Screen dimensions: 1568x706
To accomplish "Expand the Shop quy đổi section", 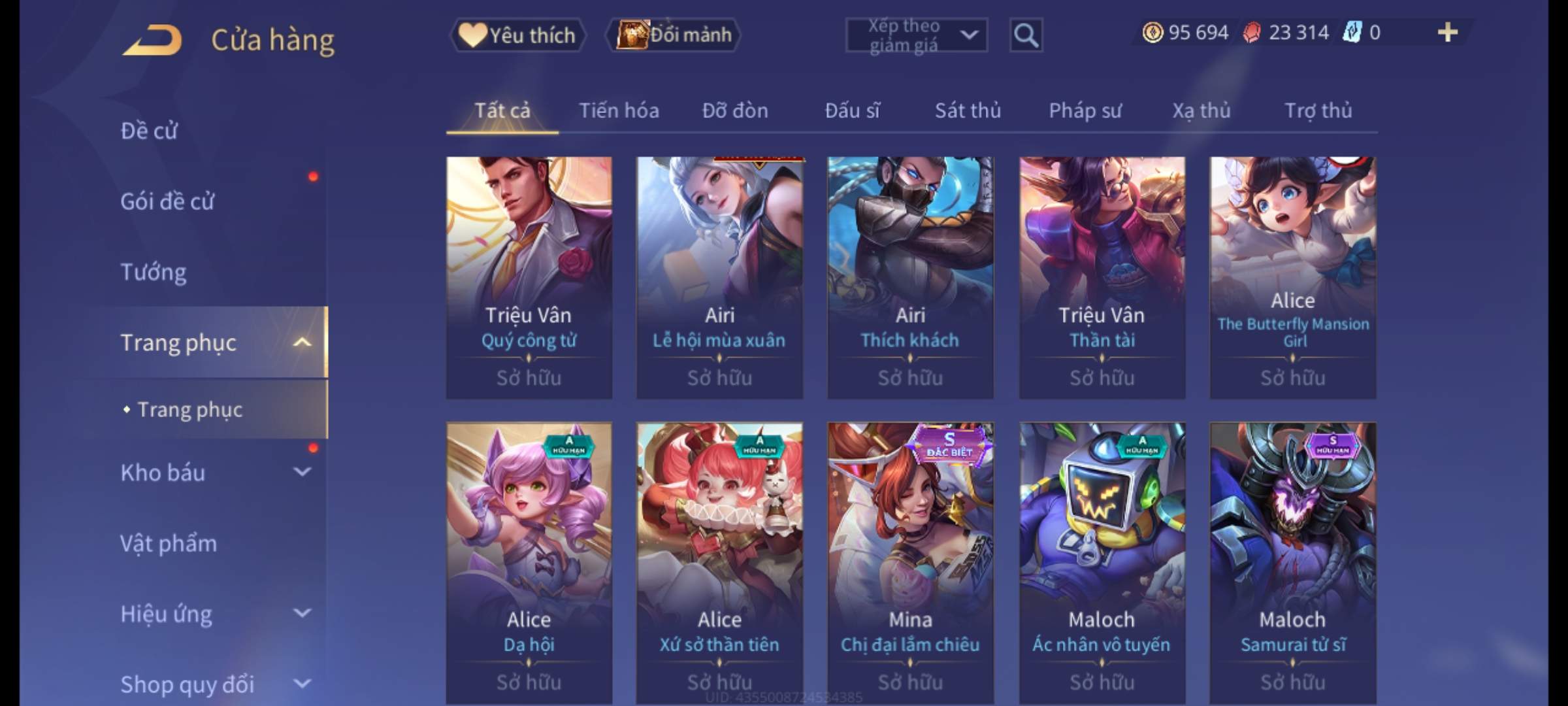I will tap(302, 683).
